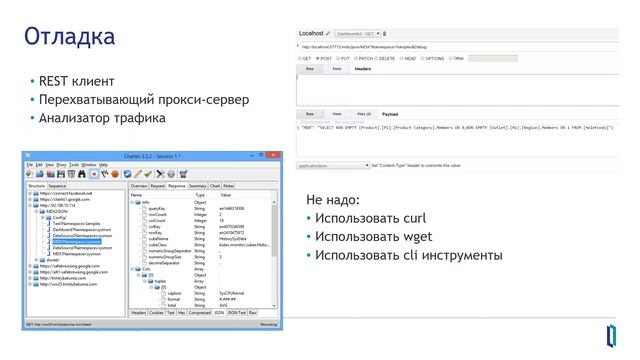Collapse the MDX2JSON/ folder node

(36, 211)
